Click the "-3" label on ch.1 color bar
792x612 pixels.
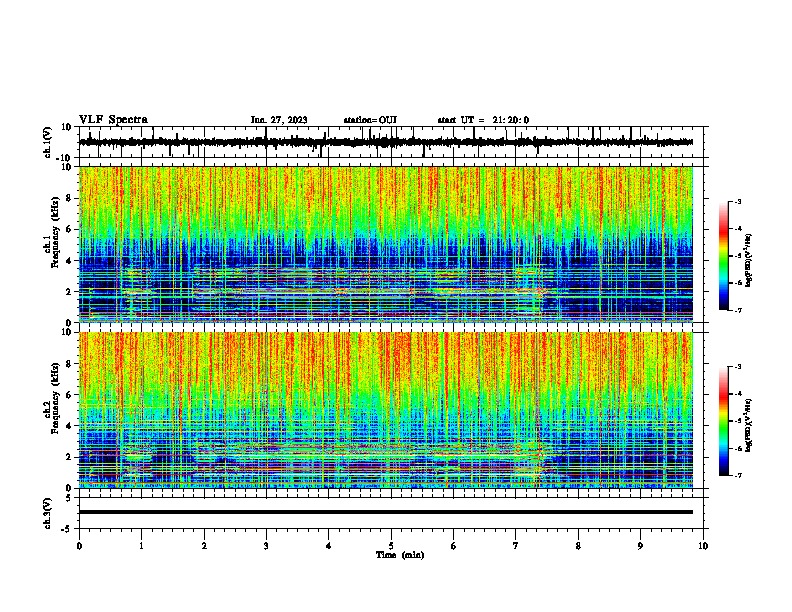[737, 201]
